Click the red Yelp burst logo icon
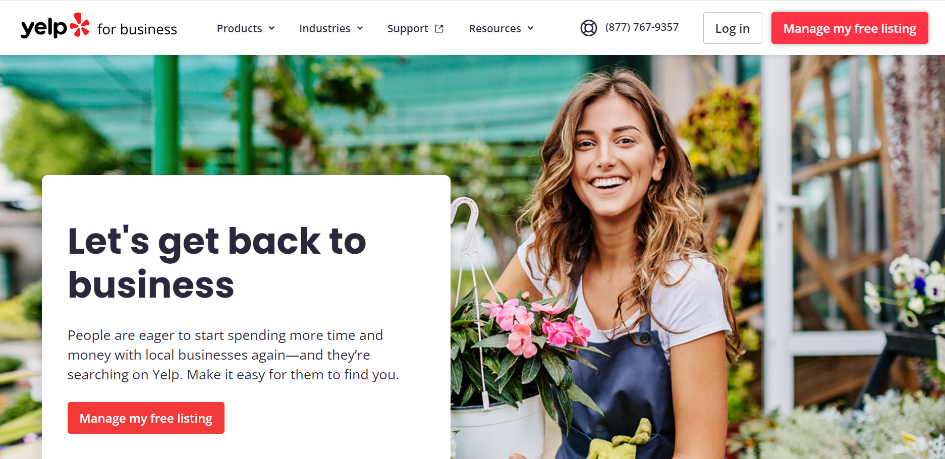This screenshot has width=945, height=459. tap(80, 25)
